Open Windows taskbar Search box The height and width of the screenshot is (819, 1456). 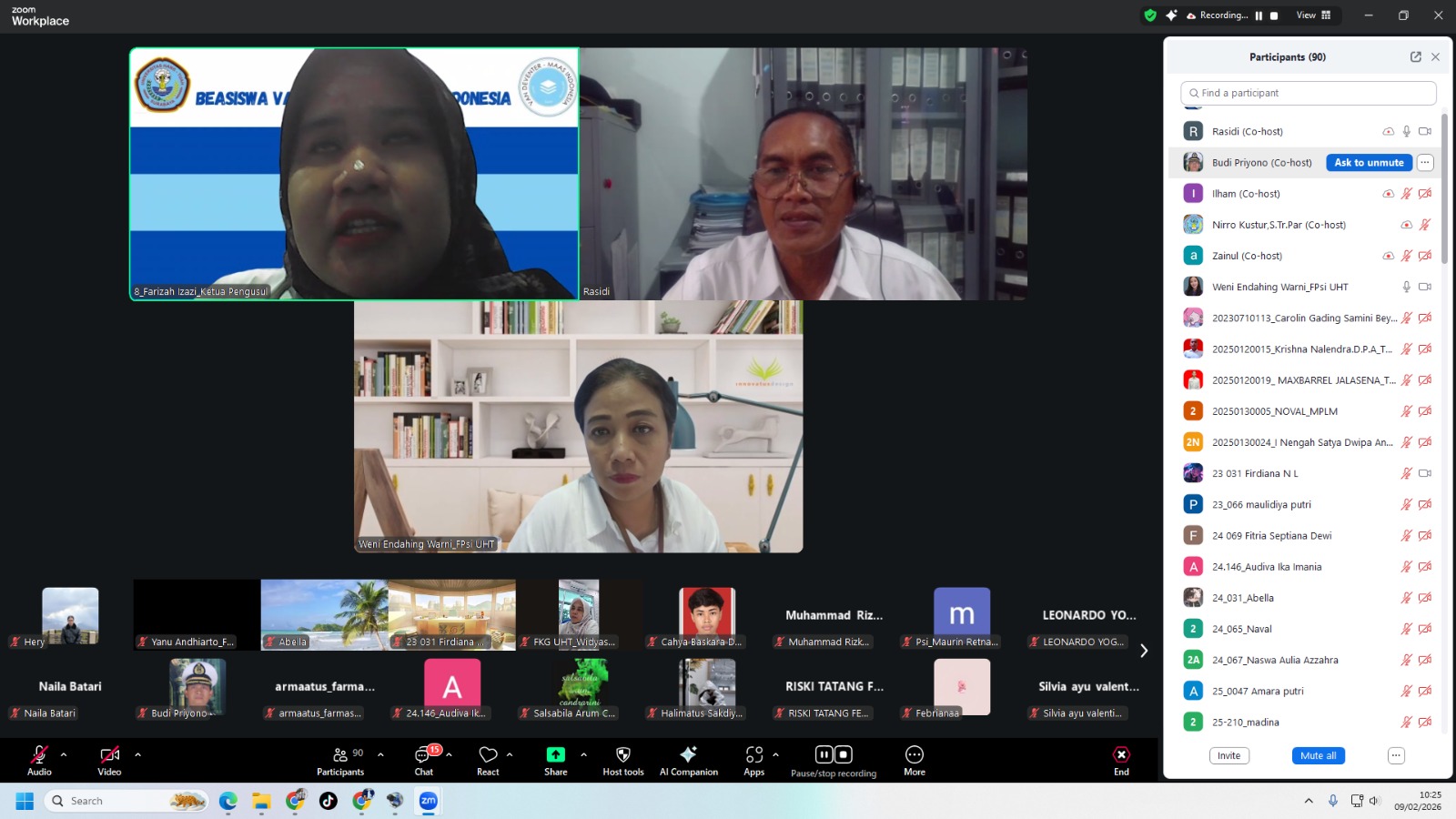114,801
